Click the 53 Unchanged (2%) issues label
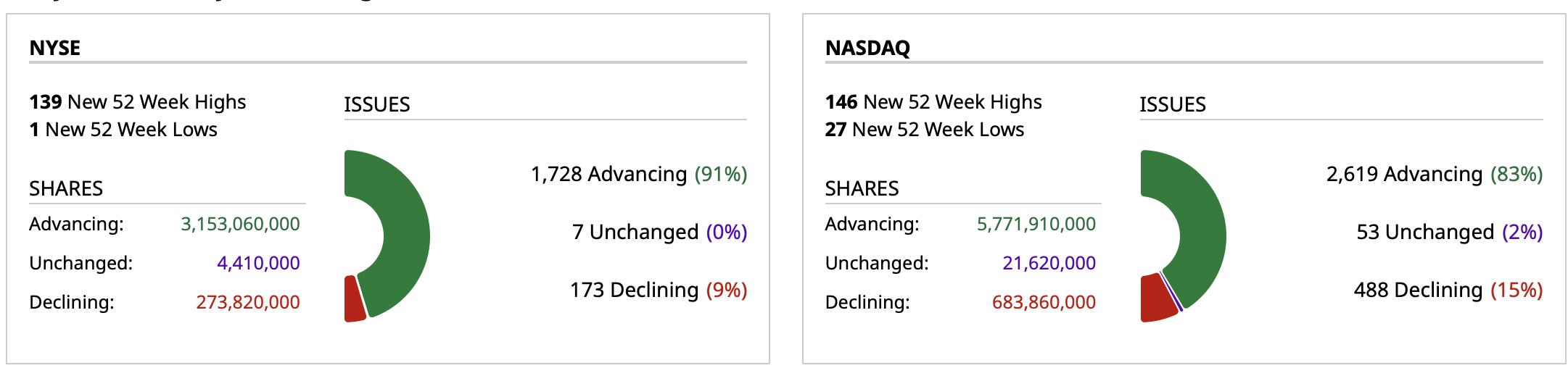This screenshot has width=1568, height=368. tap(1449, 233)
